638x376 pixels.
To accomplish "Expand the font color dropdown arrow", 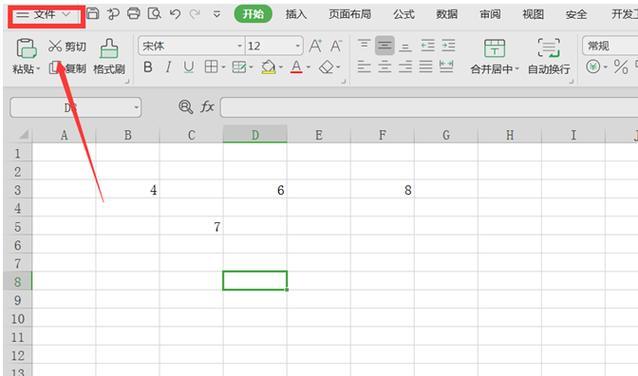I will pos(308,67).
